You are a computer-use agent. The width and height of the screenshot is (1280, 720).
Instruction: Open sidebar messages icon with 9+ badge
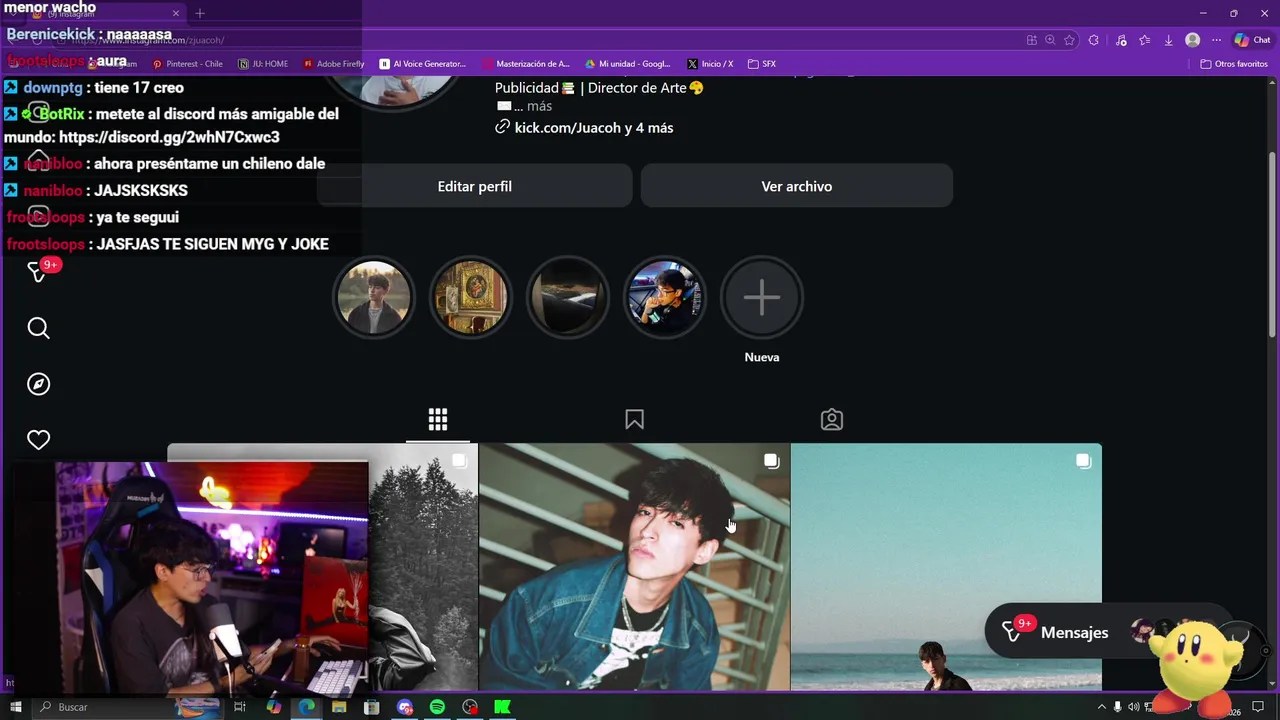tap(40, 270)
